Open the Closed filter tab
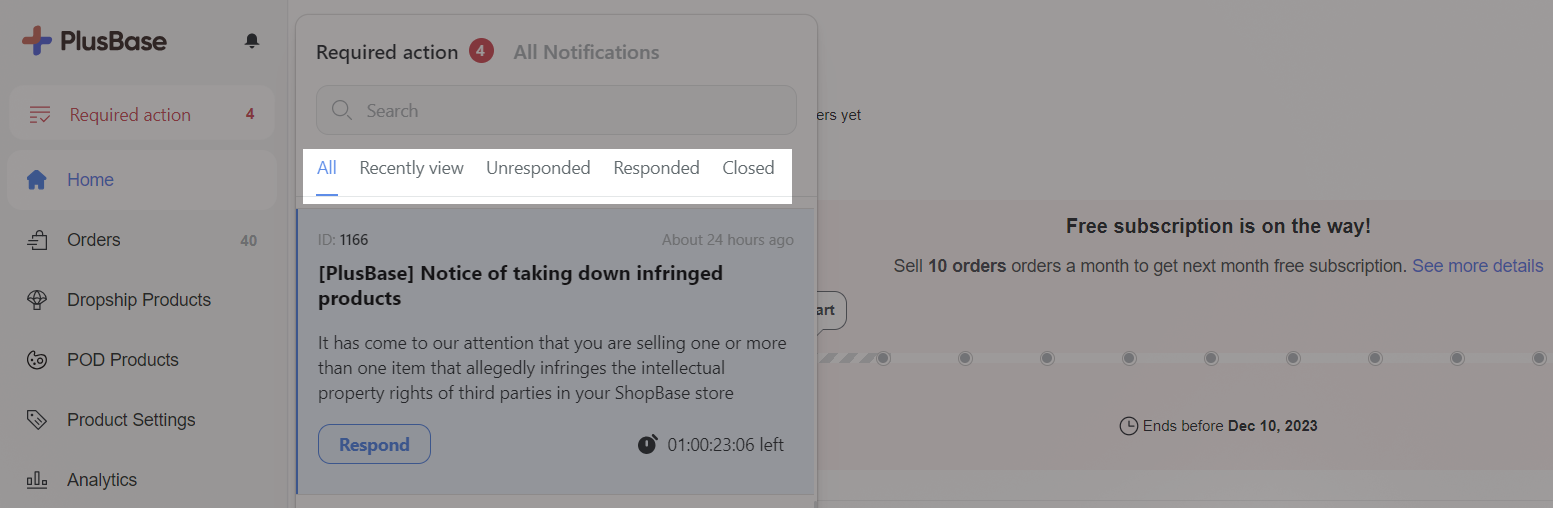The height and width of the screenshot is (508, 1553). click(x=748, y=168)
